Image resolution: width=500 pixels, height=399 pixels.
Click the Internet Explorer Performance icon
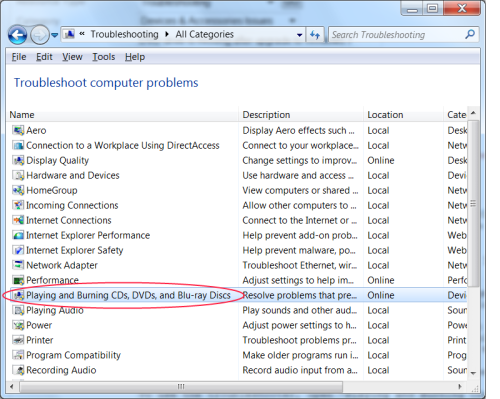coord(18,235)
